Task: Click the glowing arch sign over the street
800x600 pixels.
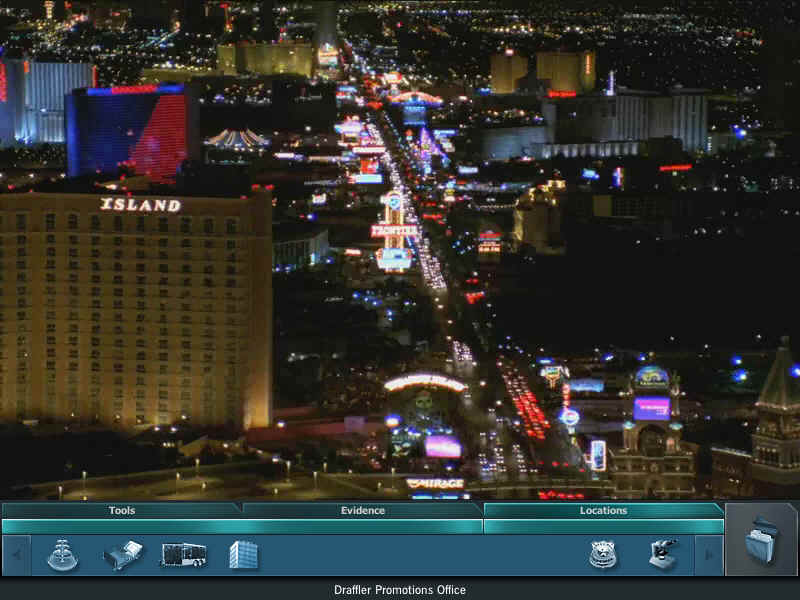Action: tap(425, 382)
